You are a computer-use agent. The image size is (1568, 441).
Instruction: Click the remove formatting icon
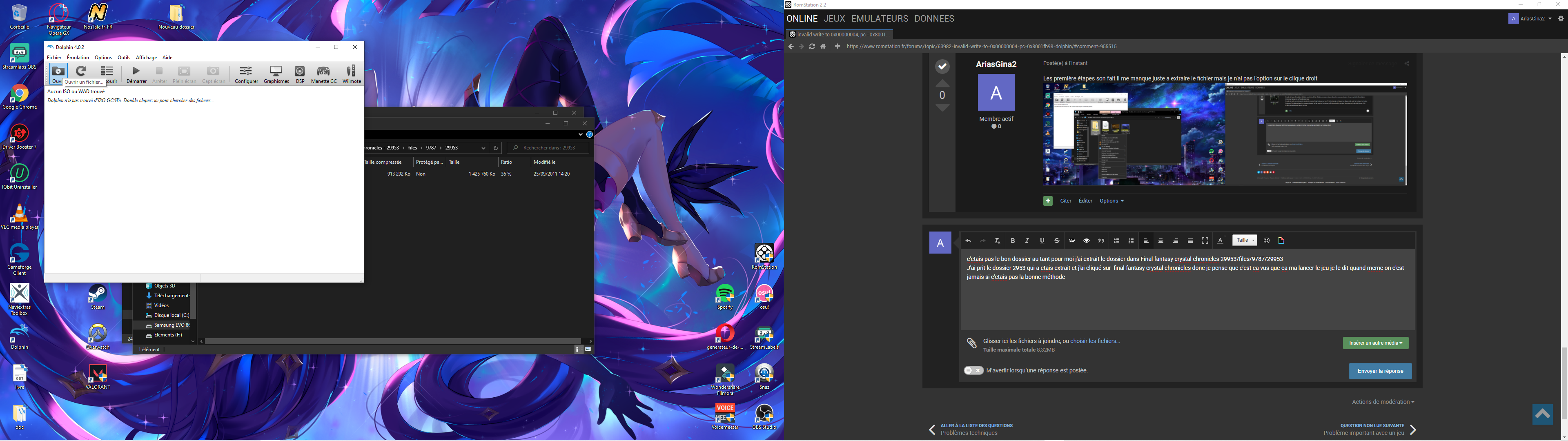pyautogui.click(x=998, y=241)
